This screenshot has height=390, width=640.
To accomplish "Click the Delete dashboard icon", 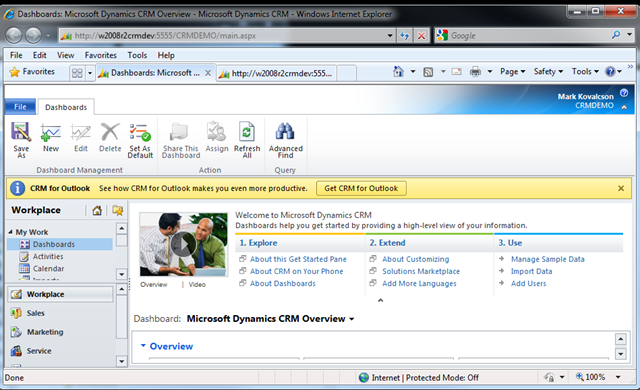I will (x=110, y=132).
